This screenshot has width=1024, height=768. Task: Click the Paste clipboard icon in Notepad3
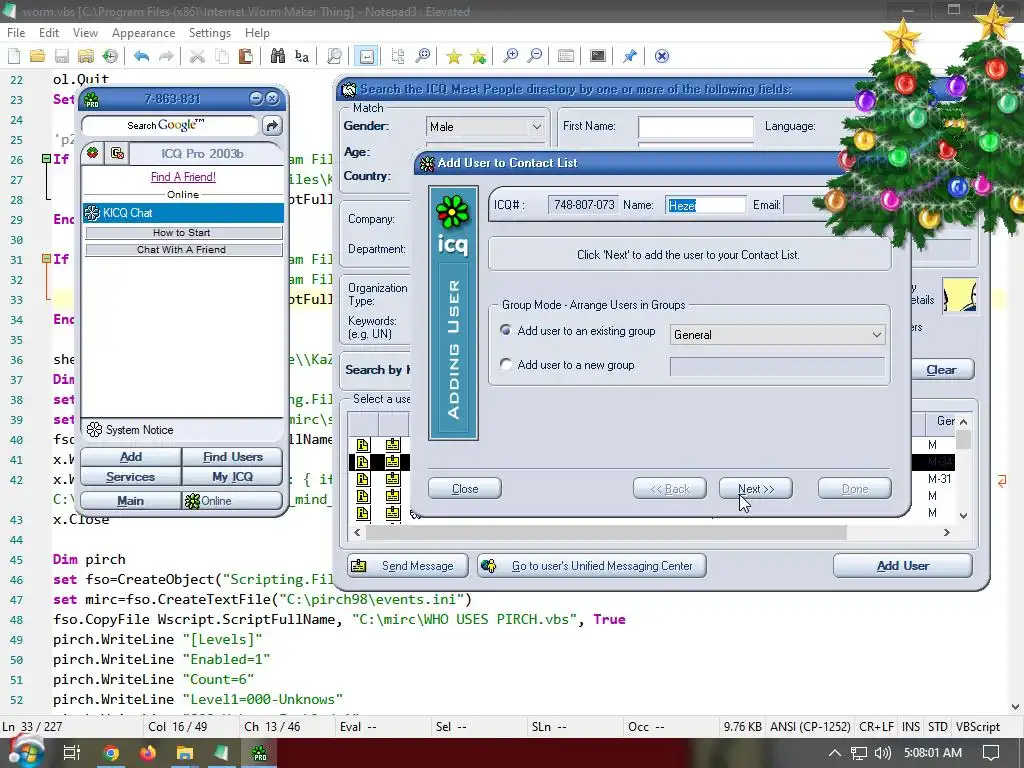[246, 56]
